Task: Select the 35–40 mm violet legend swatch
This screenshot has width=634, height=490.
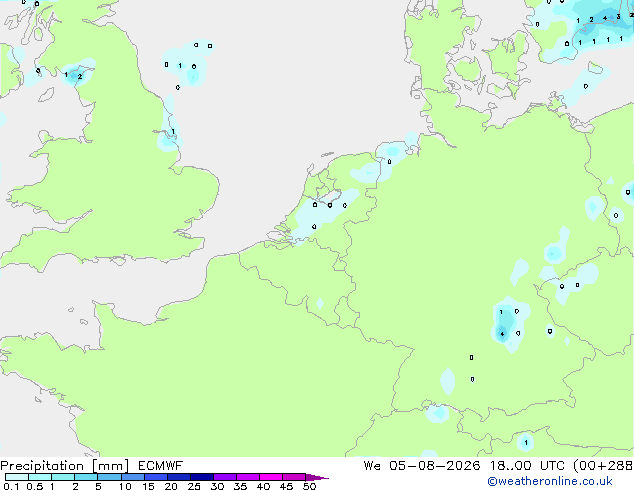Action: click(x=248, y=477)
